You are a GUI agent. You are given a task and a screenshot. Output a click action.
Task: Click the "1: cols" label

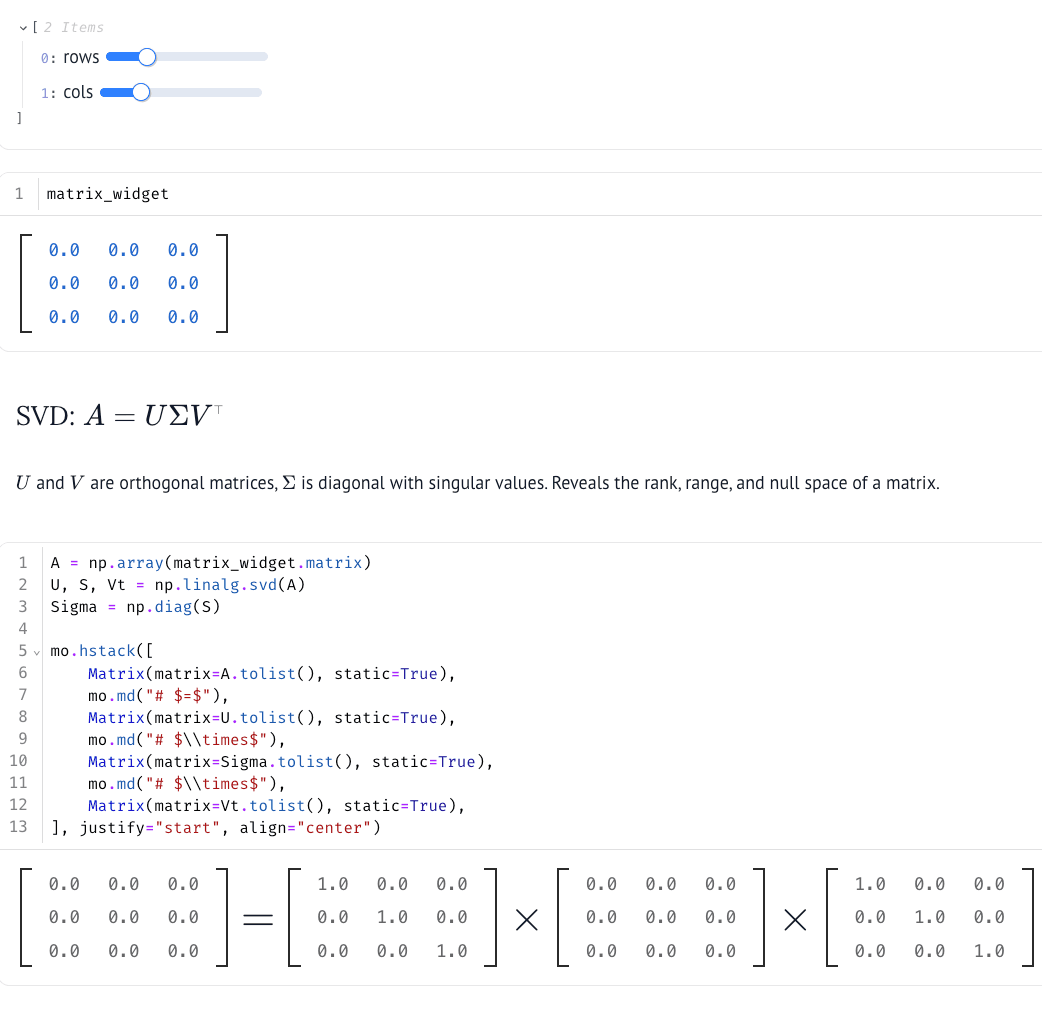click(68, 92)
